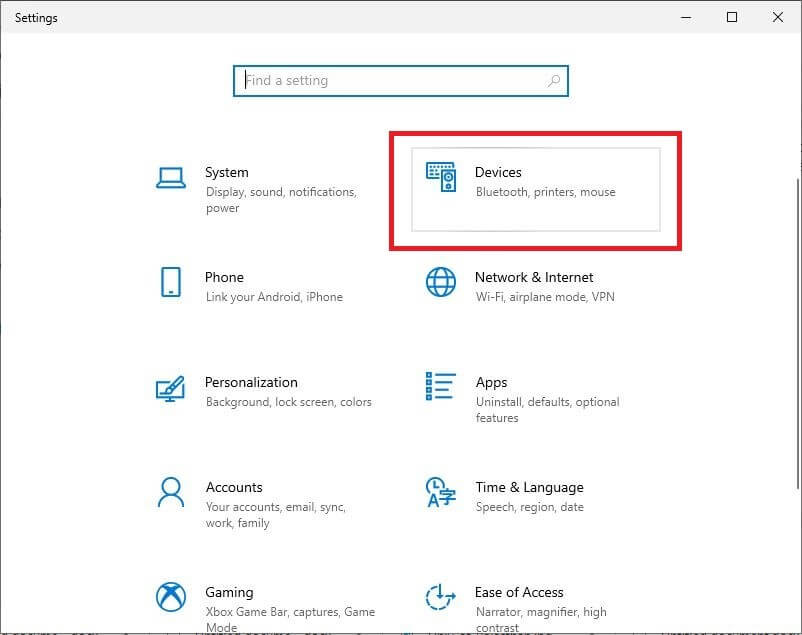Viewport: 802px width, 635px height.
Task: Open Gaming settings title
Action: (x=229, y=593)
